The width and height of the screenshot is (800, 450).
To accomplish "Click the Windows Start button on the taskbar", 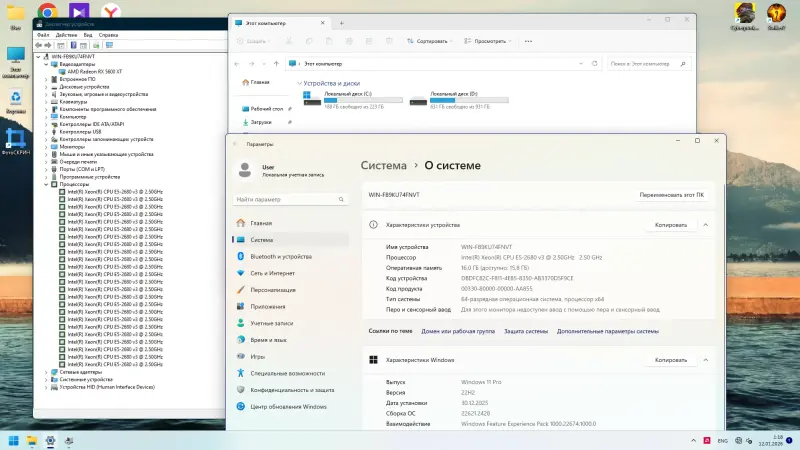I will 14,439.
